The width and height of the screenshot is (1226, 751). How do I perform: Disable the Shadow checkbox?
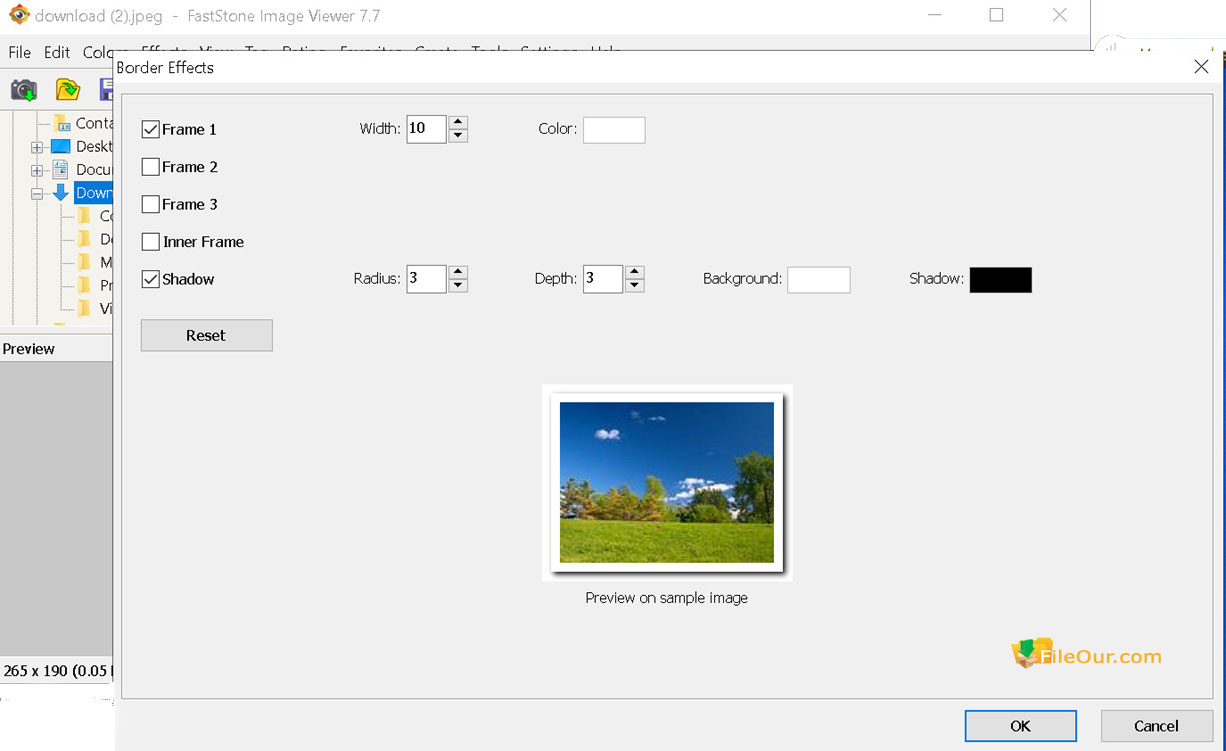point(151,279)
